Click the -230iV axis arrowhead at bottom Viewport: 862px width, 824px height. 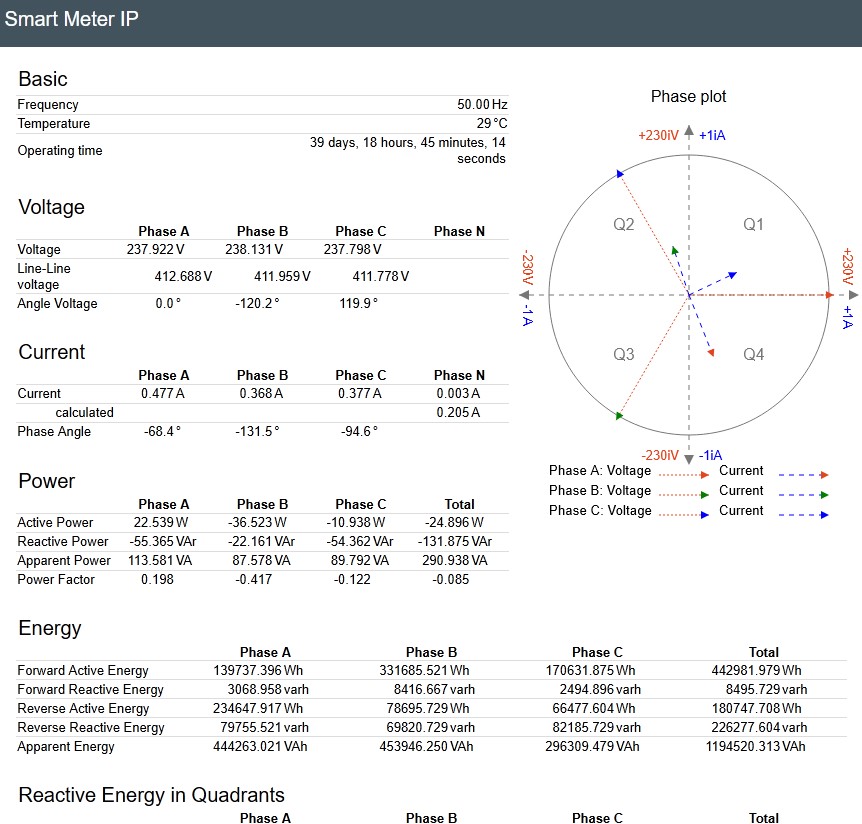[x=688, y=459]
